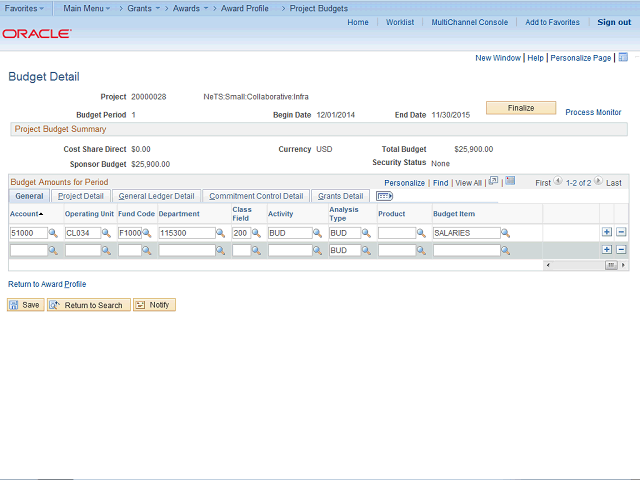Download grid to spreadsheet icon
Image resolution: width=640 pixels, height=480 pixels.
point(510,182)
